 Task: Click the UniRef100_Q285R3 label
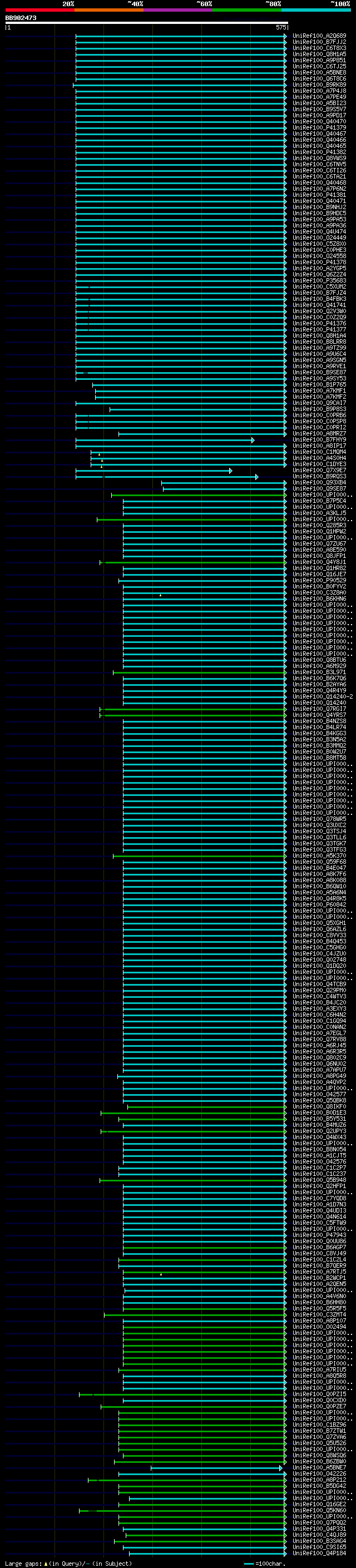click(x=319, y=525)
